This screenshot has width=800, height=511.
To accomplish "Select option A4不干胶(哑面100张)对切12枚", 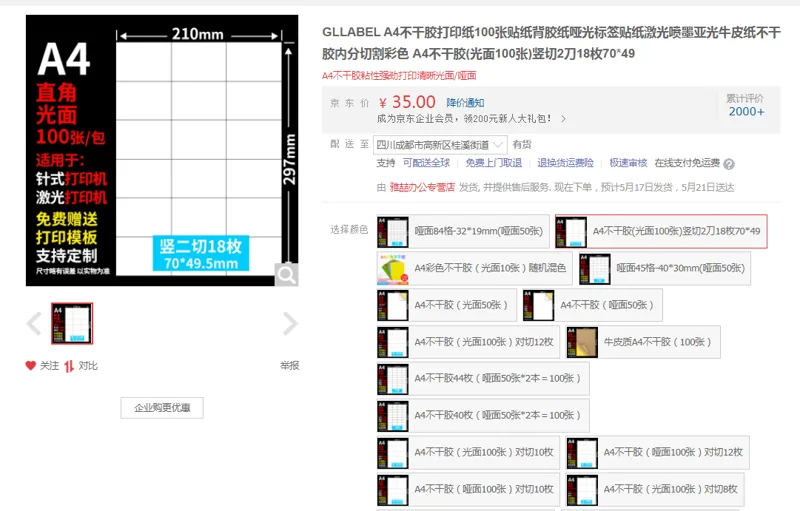I will pyautogui.click(x=657, y=452).
